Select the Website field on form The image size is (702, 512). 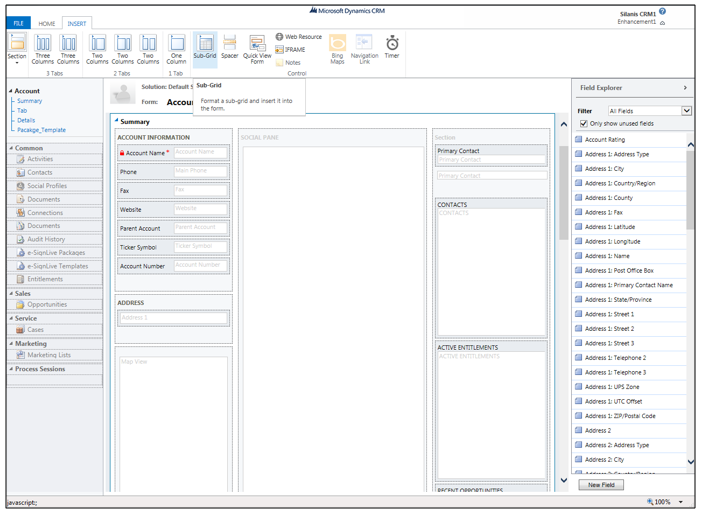tap(173, 209)
